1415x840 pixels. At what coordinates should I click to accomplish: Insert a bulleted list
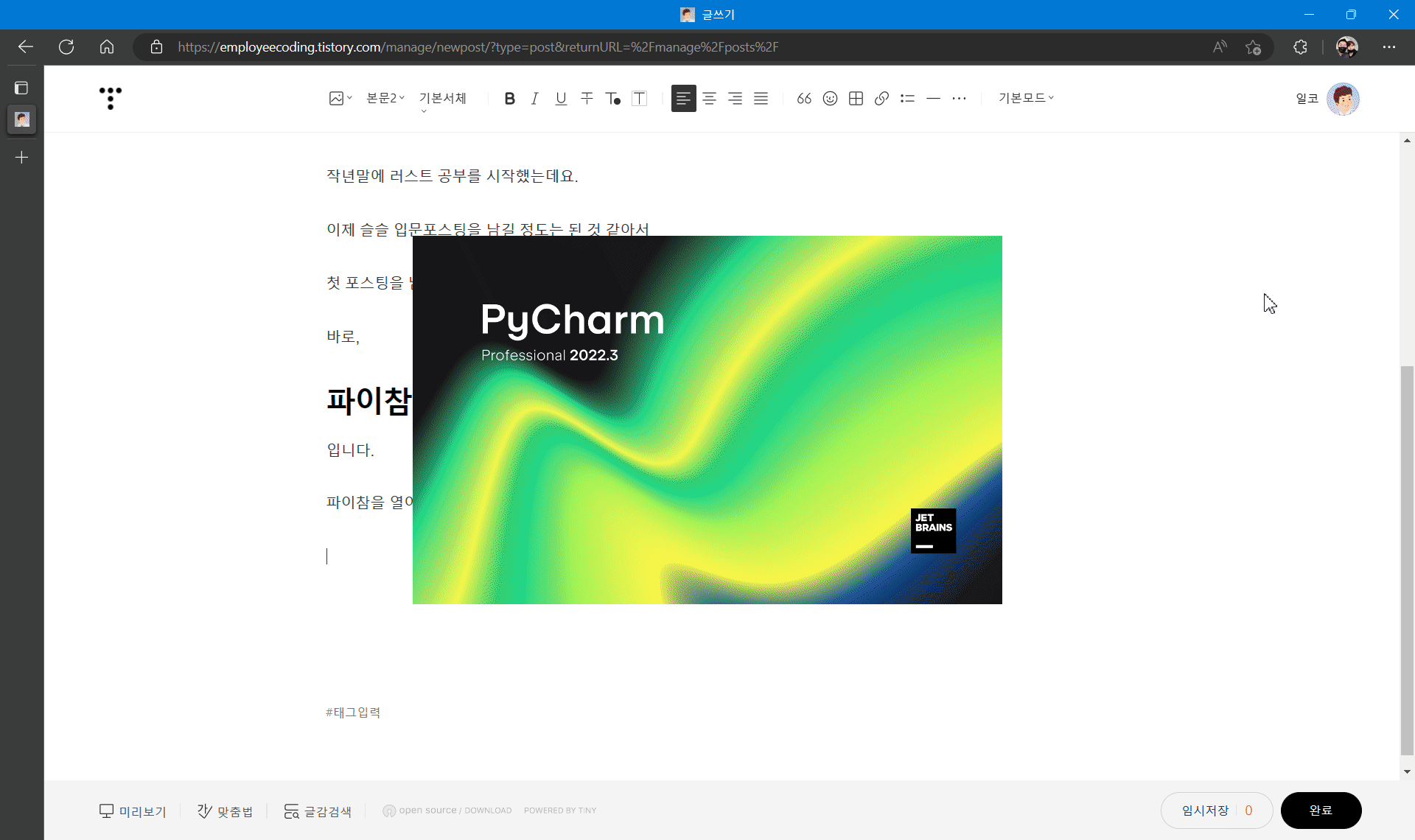tap(907, 99)
